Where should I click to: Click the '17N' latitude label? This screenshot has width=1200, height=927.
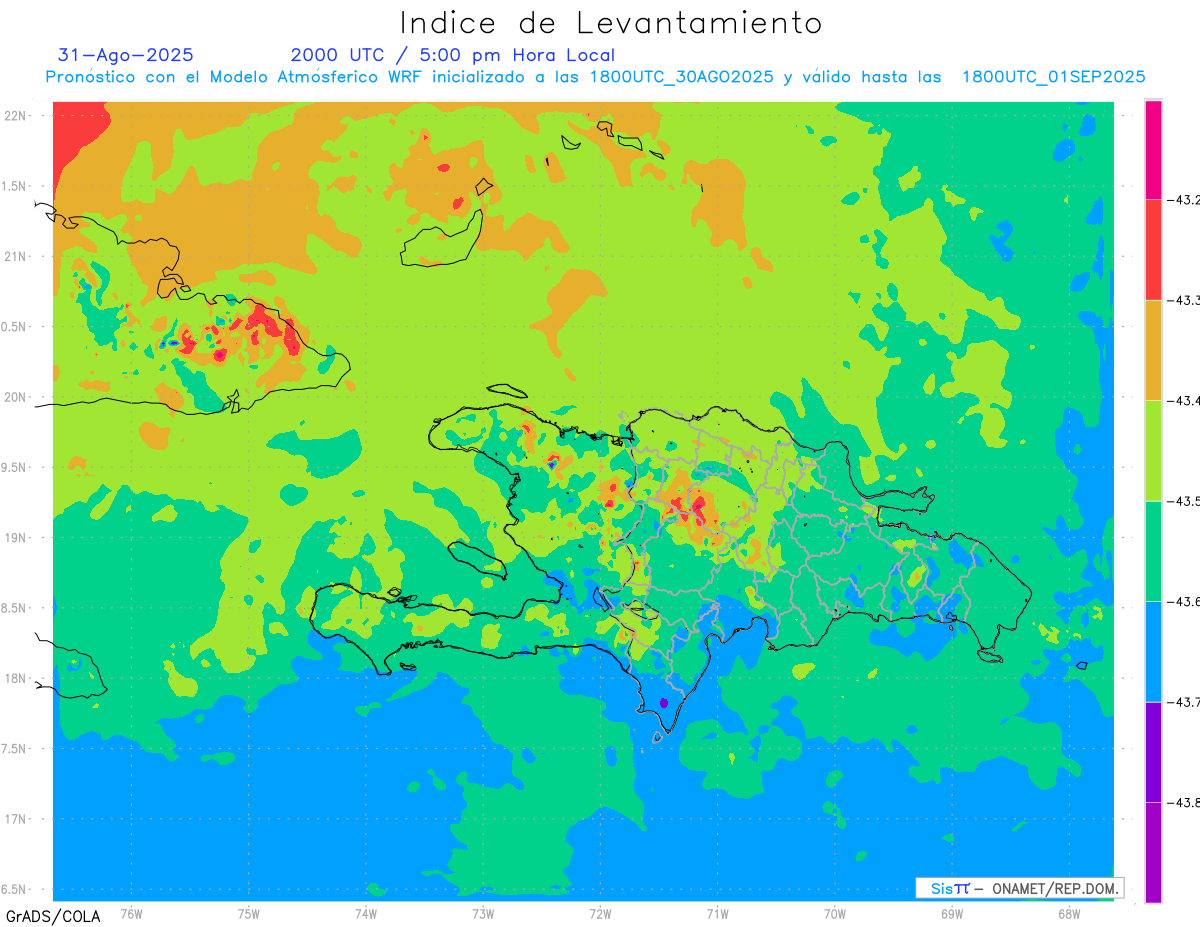(x=17, y=819)
